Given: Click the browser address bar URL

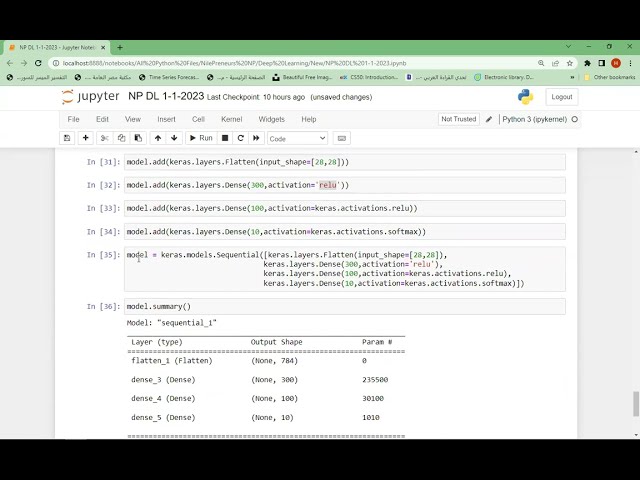Looking at the screenshot, I should 235,63.
